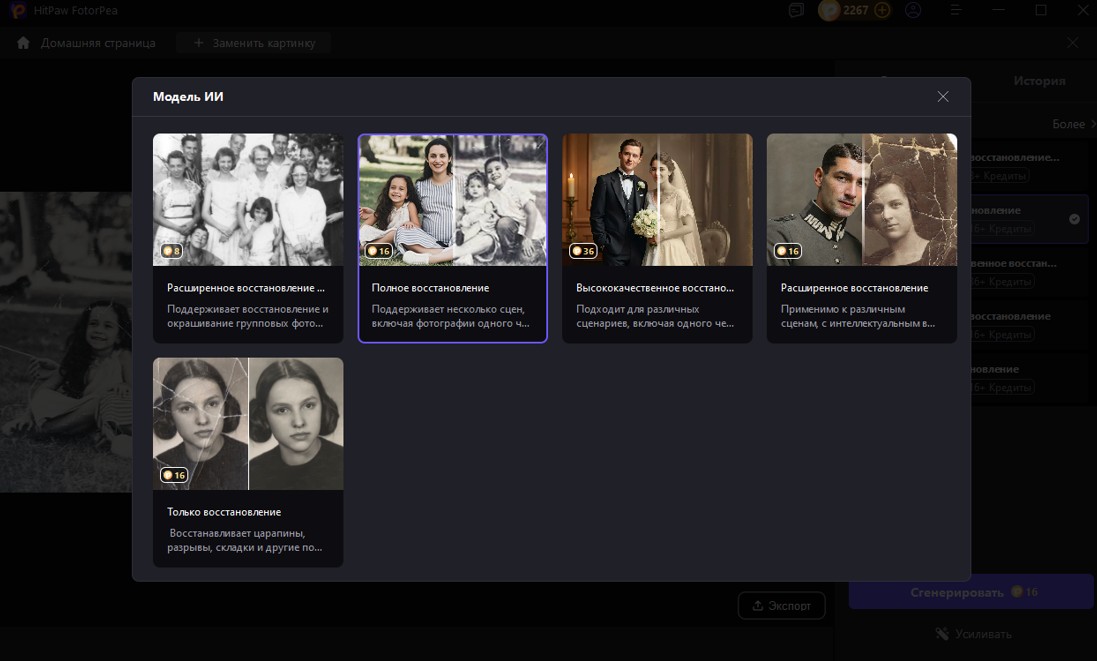Select the Расширенное восстановление group photo thumbnail
This screenshot has width=1097, height=661.
click(248, 199)
